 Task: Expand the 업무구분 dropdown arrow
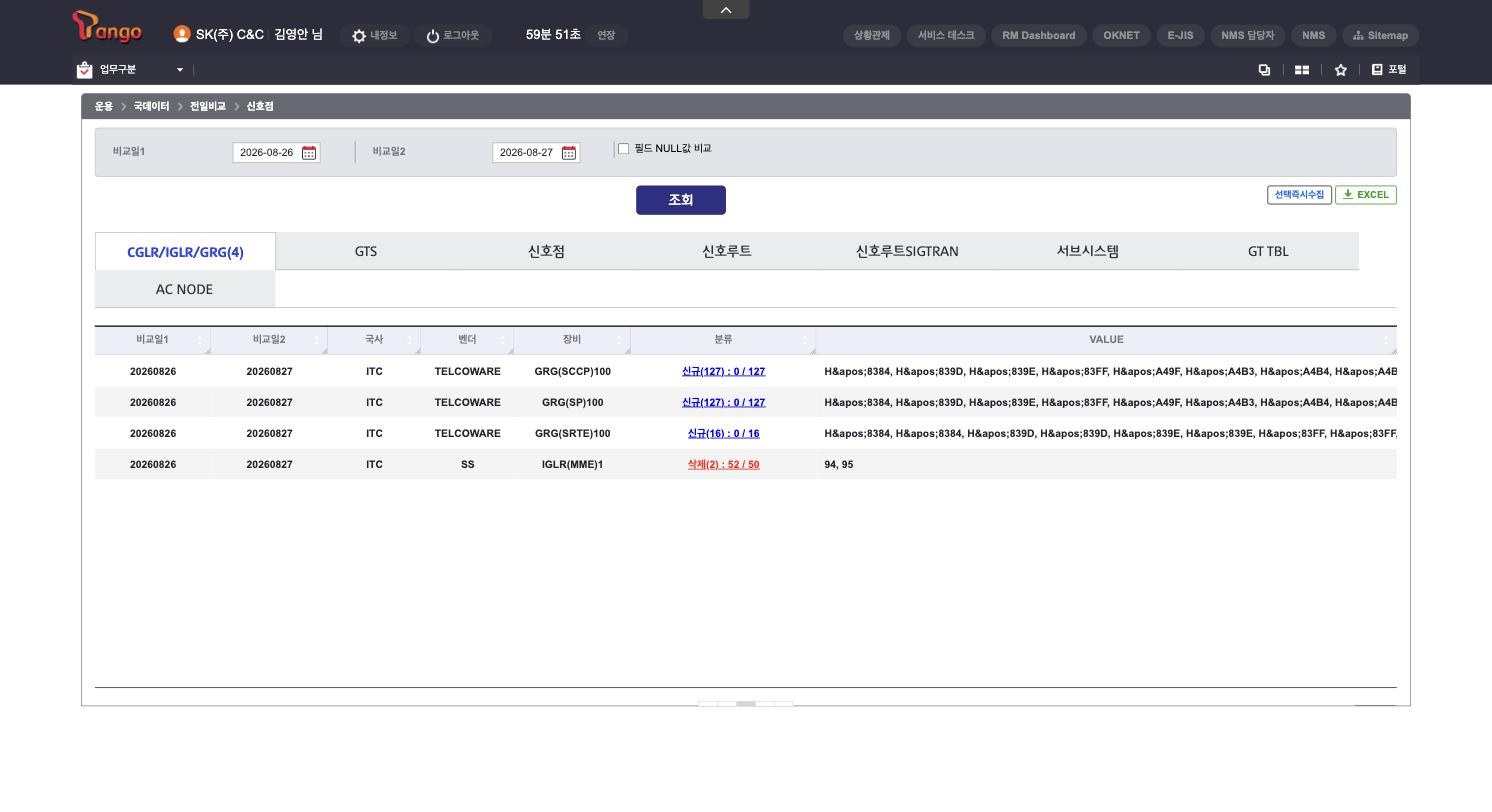click(180, 70)
